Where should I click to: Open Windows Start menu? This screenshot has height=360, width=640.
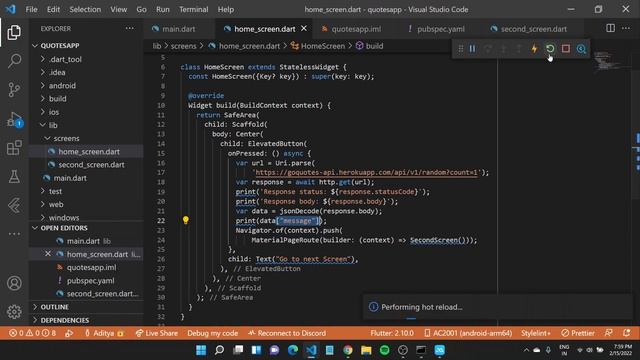pos(201,350)
